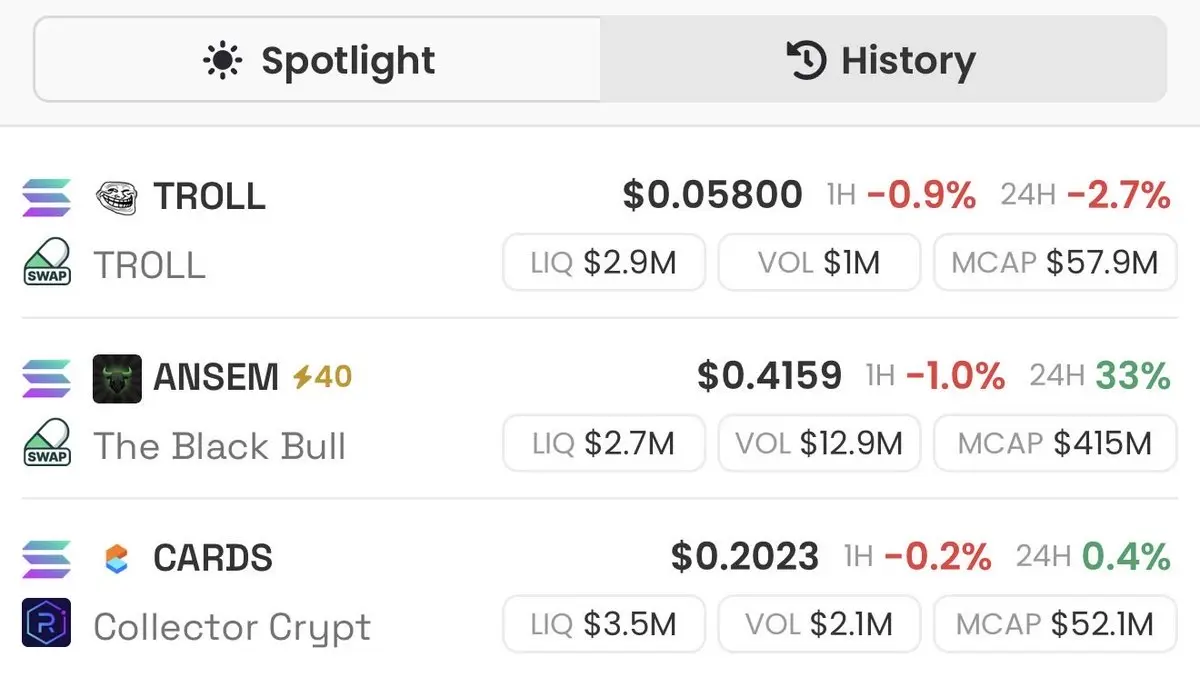Click the TROLL LIQ $2.9M badge

[604, 263]
